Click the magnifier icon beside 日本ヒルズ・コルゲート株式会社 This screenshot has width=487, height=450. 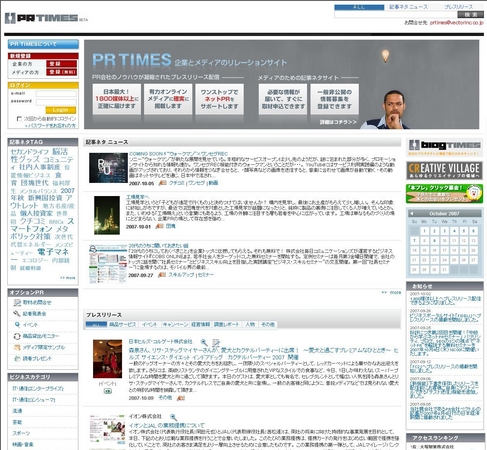tap(204, 342)
